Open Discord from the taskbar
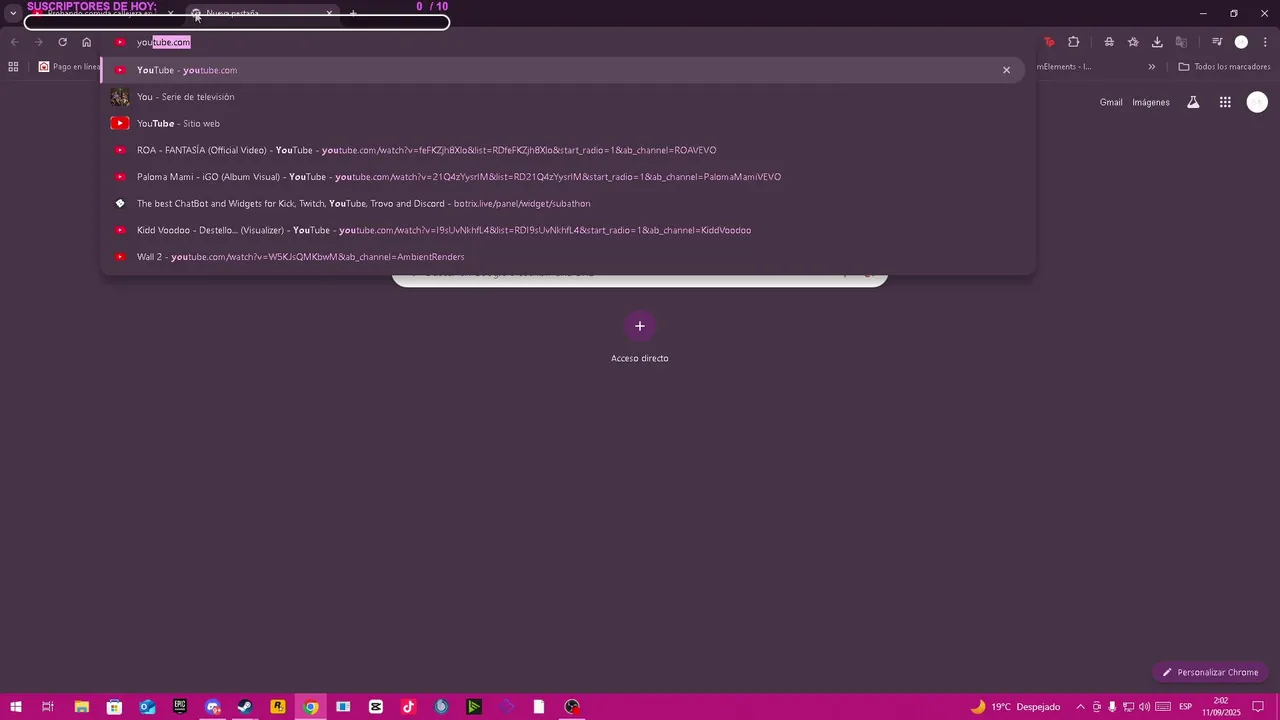Image resolution: width=1280 pixels, height=720 pixels. [x=213, y=707]
